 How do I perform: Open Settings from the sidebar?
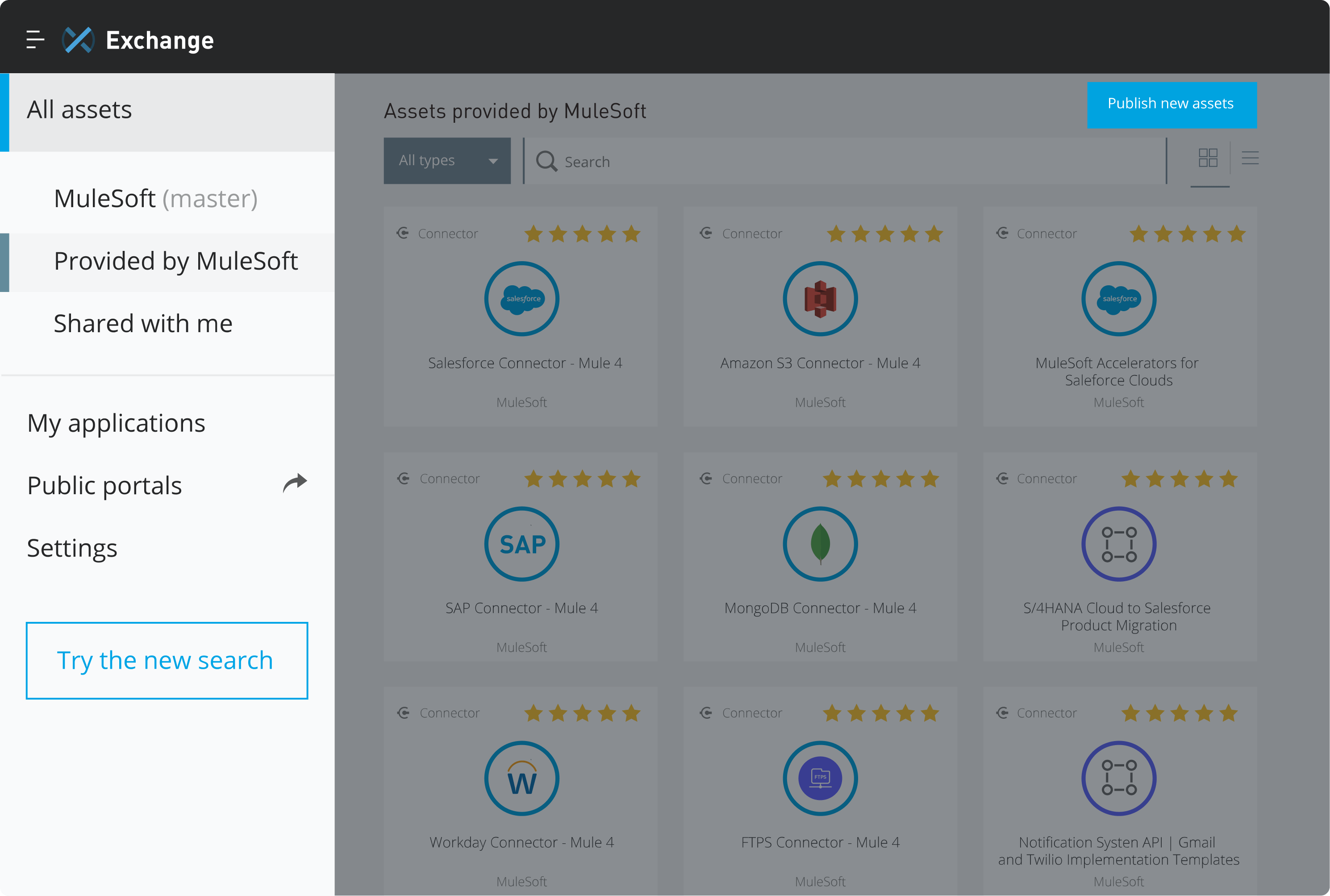pos(72,548)
